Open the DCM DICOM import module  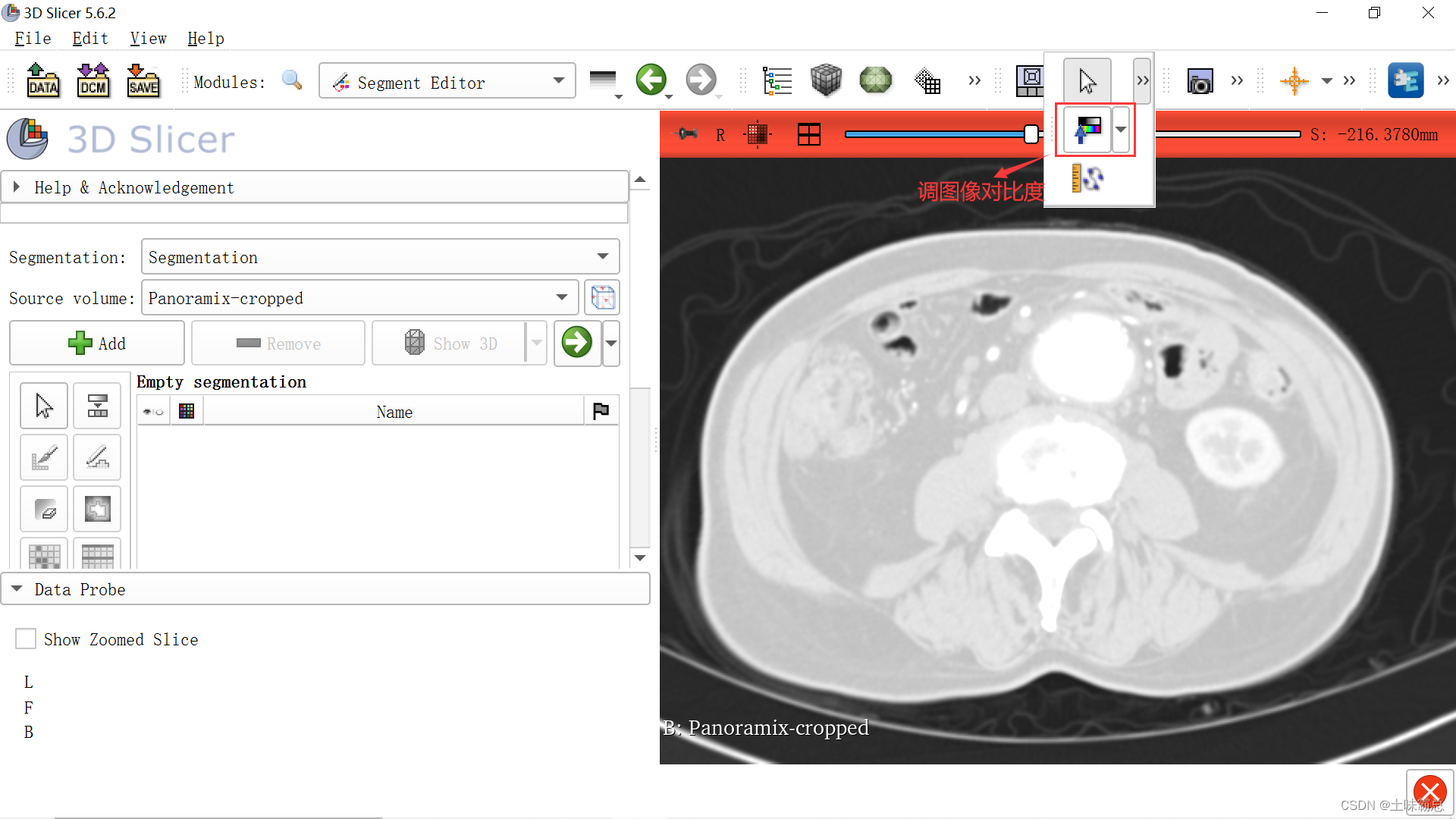coord(93,80)
